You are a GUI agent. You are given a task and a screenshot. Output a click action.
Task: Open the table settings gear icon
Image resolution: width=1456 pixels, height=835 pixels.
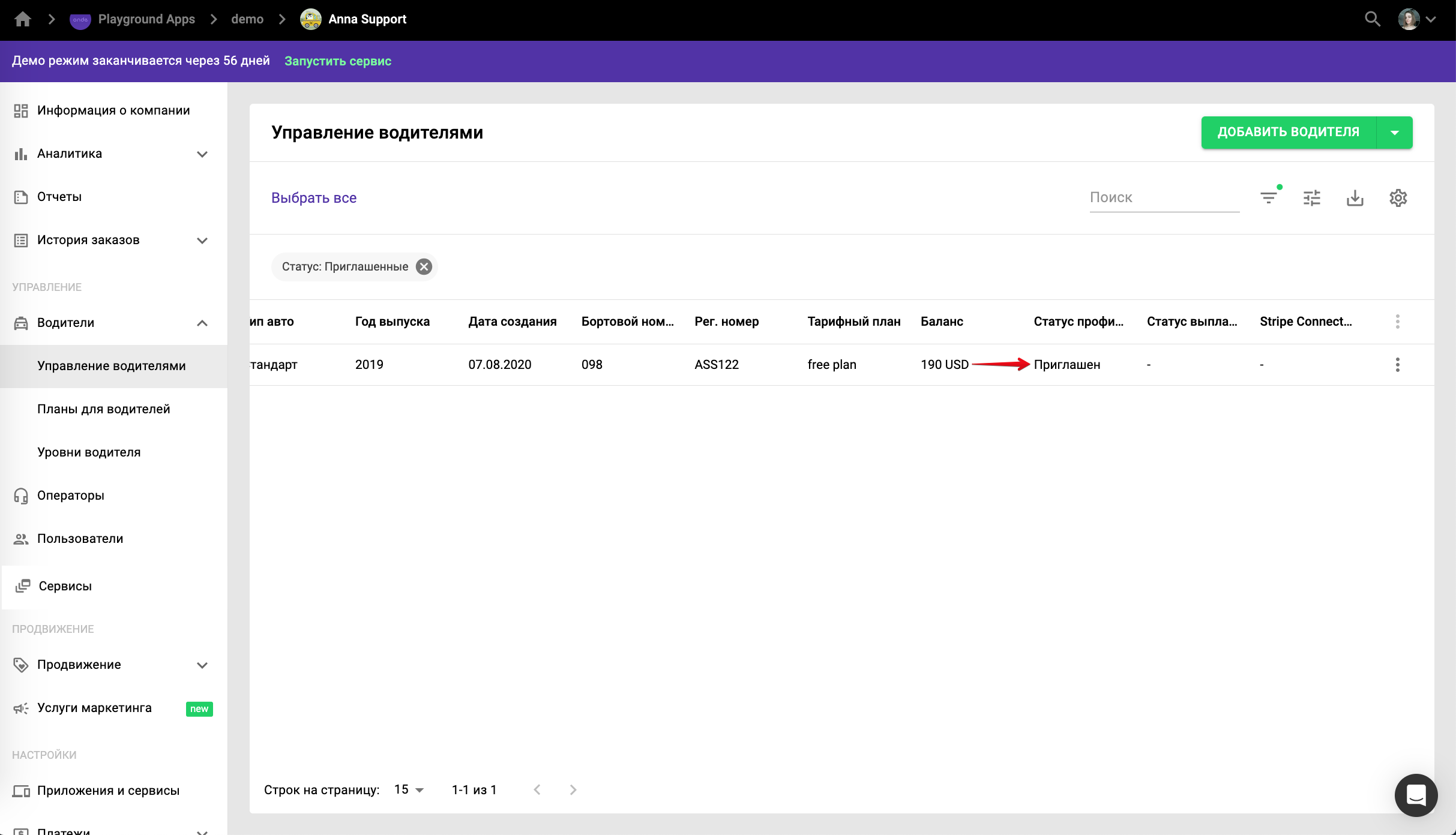[1398, 197]
